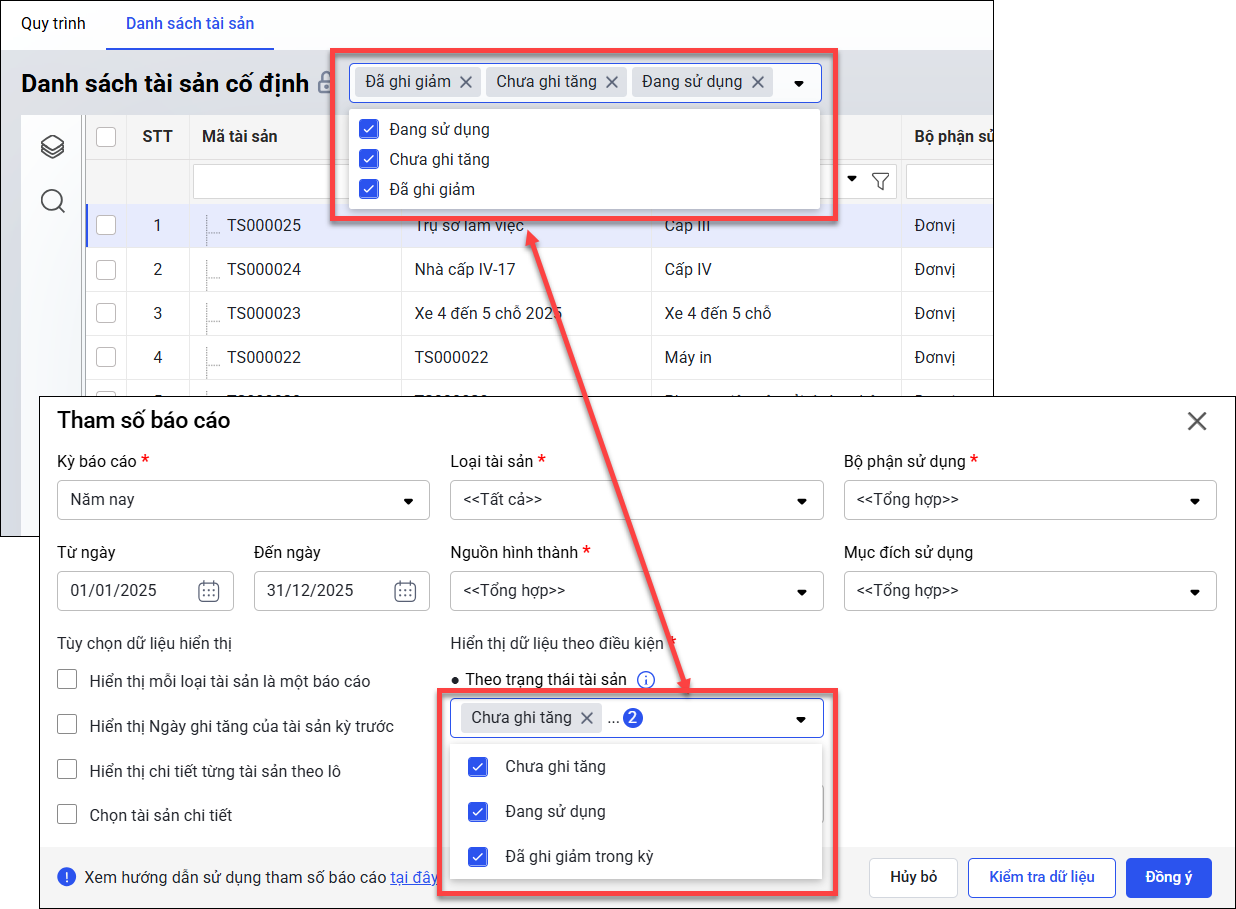This screenshot has width=1236, height=909.
Task: Click the layers stack icon in sidebar
Action: click(52, 148)
